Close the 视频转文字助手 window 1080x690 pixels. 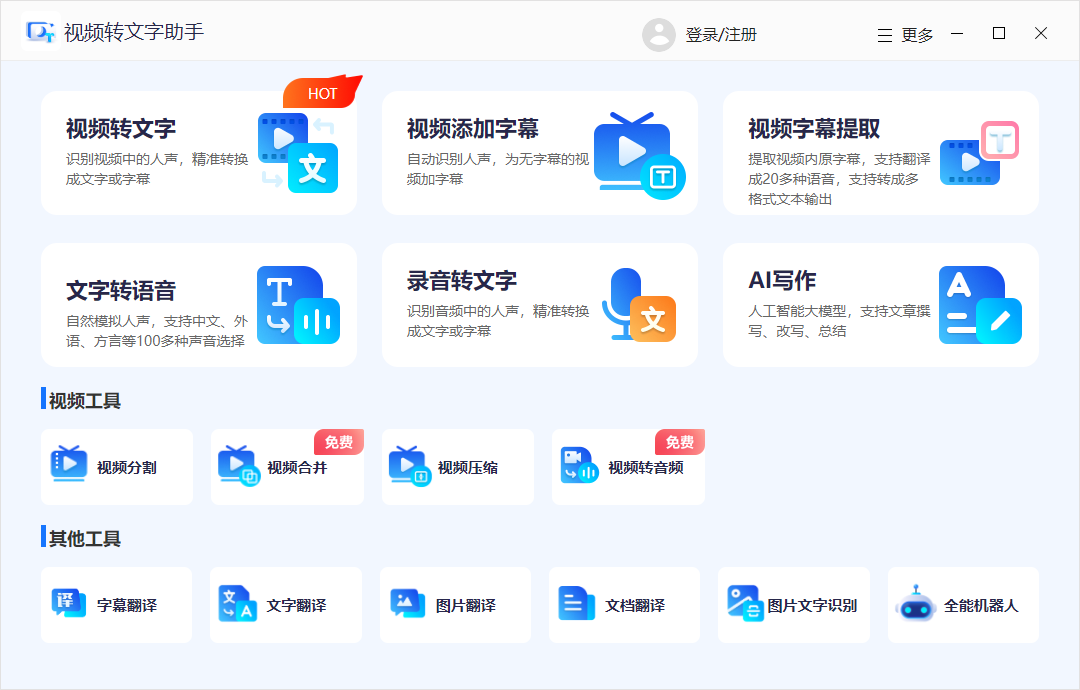point(1041,33)
